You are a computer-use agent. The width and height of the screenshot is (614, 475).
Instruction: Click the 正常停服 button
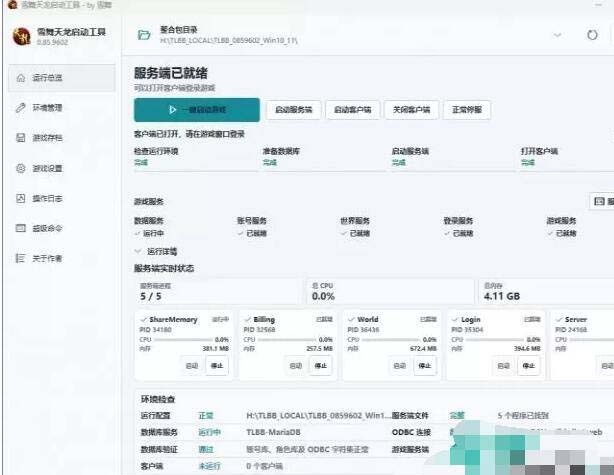tap(467, 110)
